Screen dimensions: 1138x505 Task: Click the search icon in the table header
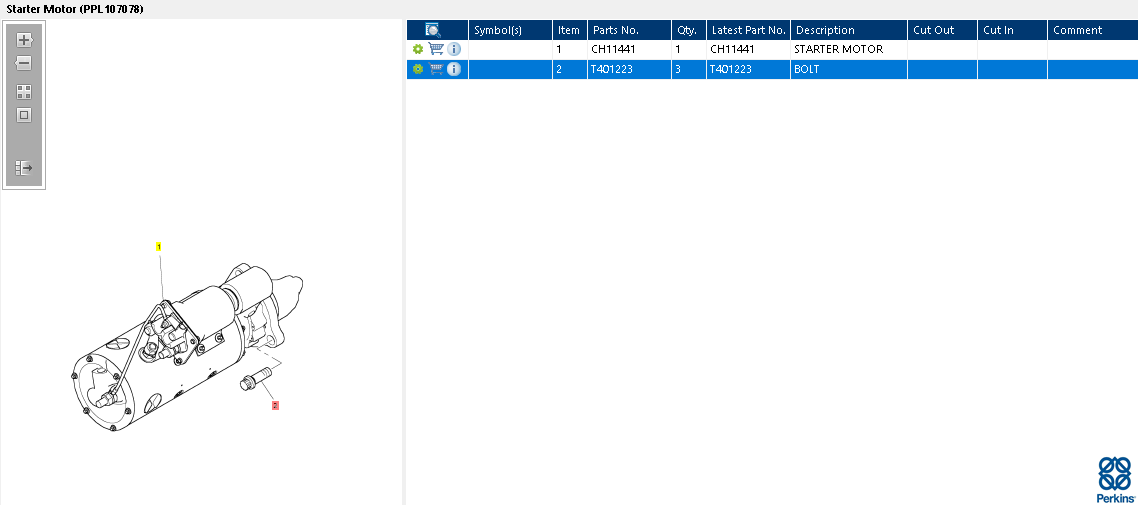click(433, 30)
